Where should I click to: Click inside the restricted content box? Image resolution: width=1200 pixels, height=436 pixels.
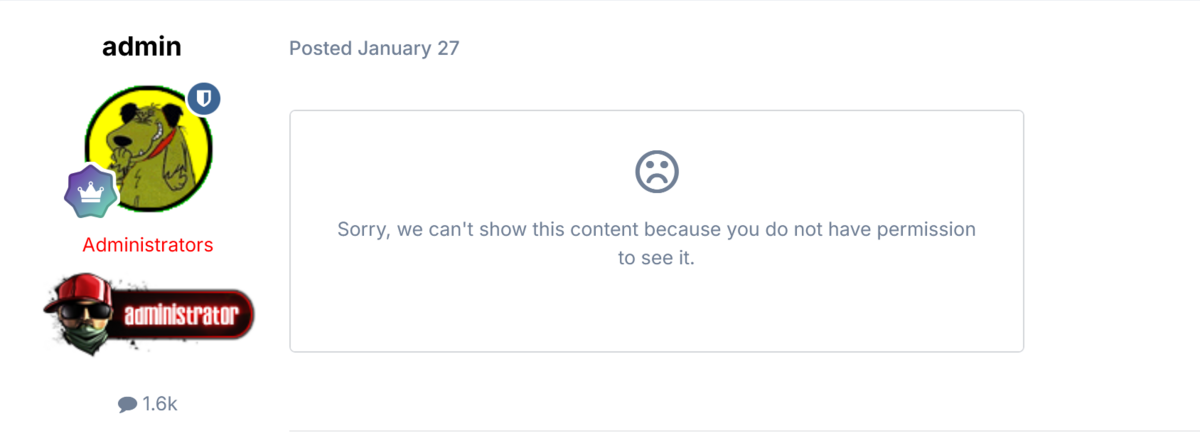click(x=656, y=310)
